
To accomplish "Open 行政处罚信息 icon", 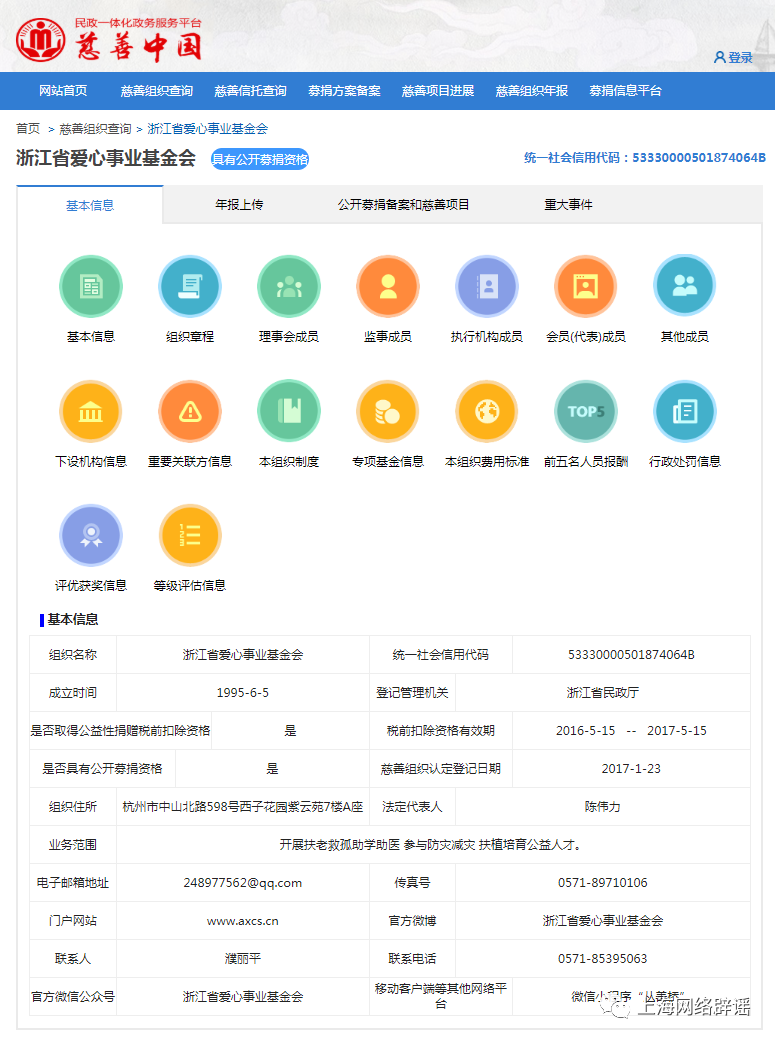I will [684, 411].
